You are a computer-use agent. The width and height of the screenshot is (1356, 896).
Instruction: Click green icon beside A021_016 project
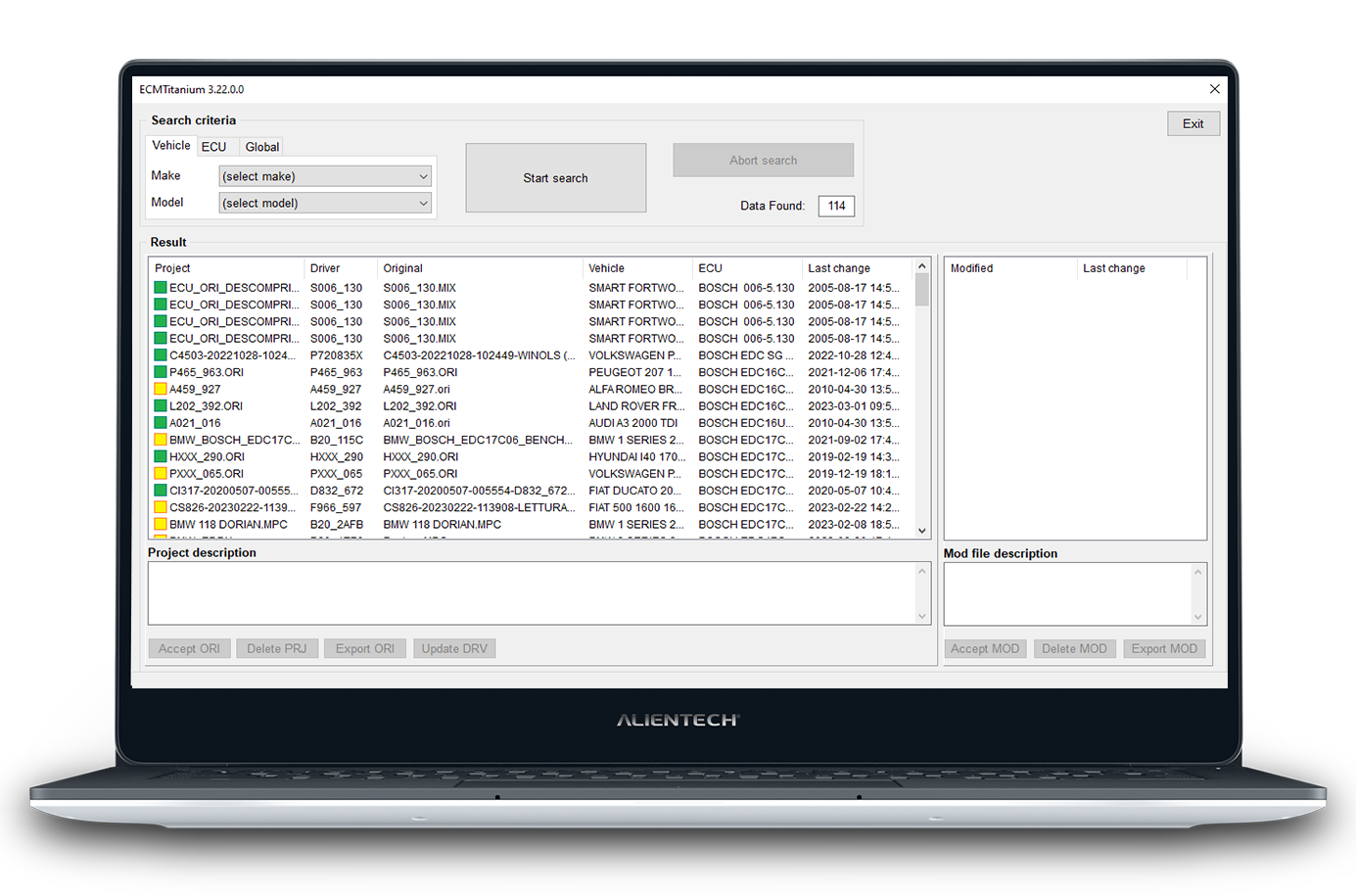click(161, 423)
